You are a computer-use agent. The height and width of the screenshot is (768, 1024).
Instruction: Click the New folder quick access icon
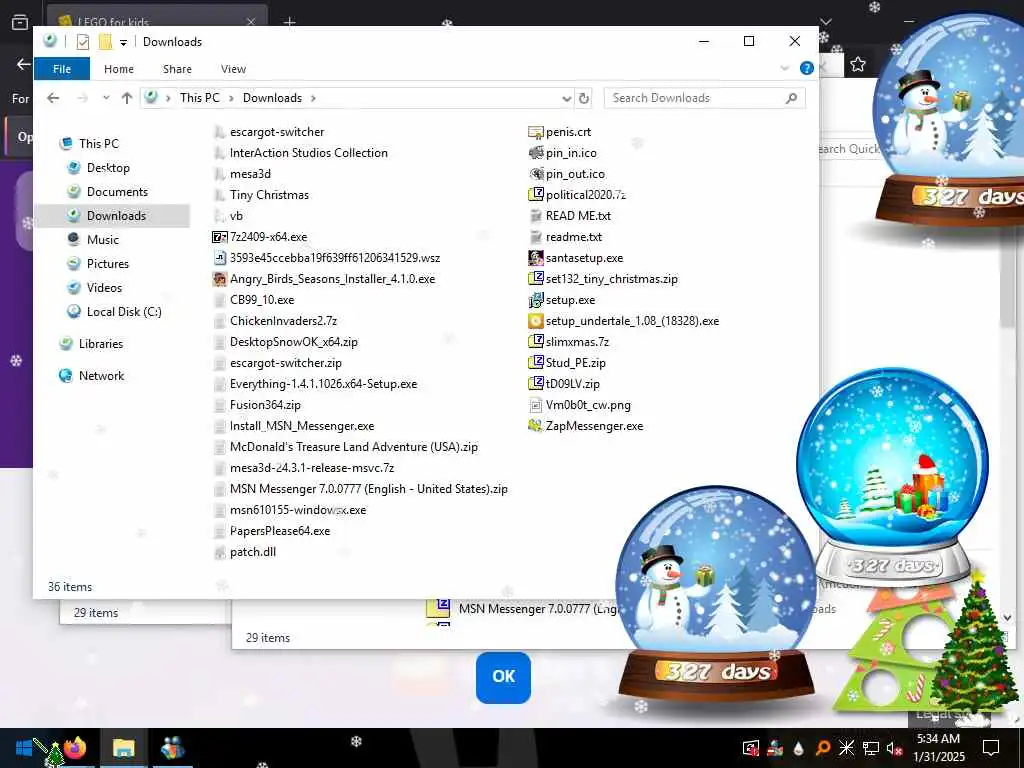point(105,42)
